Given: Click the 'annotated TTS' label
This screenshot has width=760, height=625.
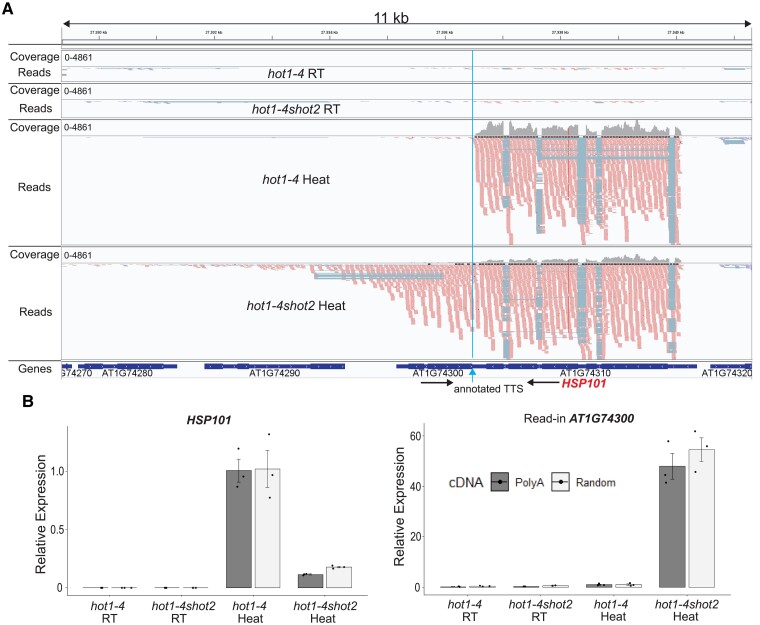Looking at the screenshot, I should [x=488, y=389].
